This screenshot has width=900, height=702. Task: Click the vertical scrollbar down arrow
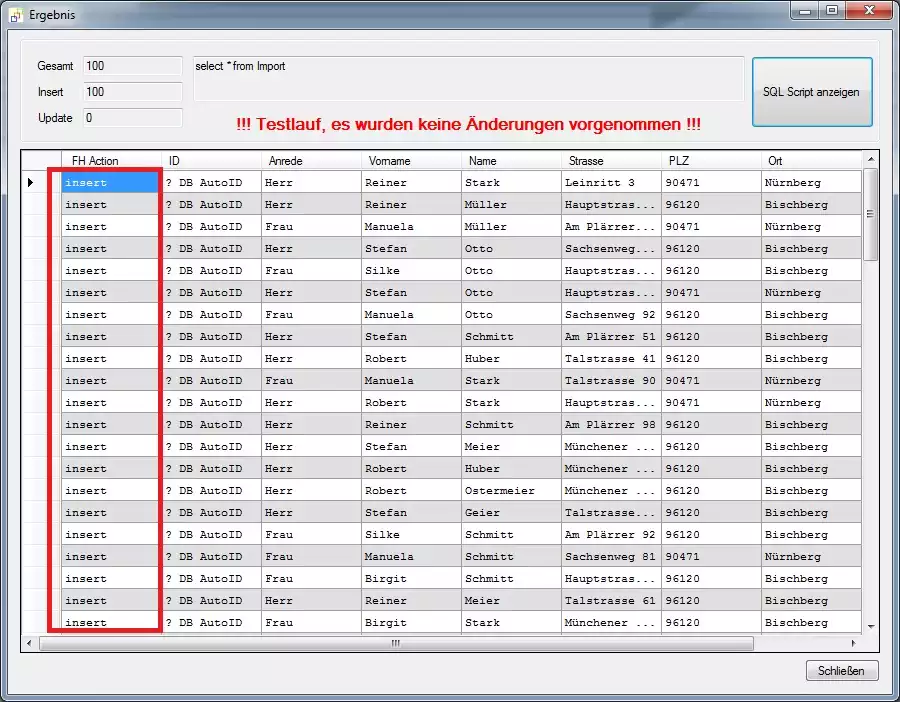point(870,626)
